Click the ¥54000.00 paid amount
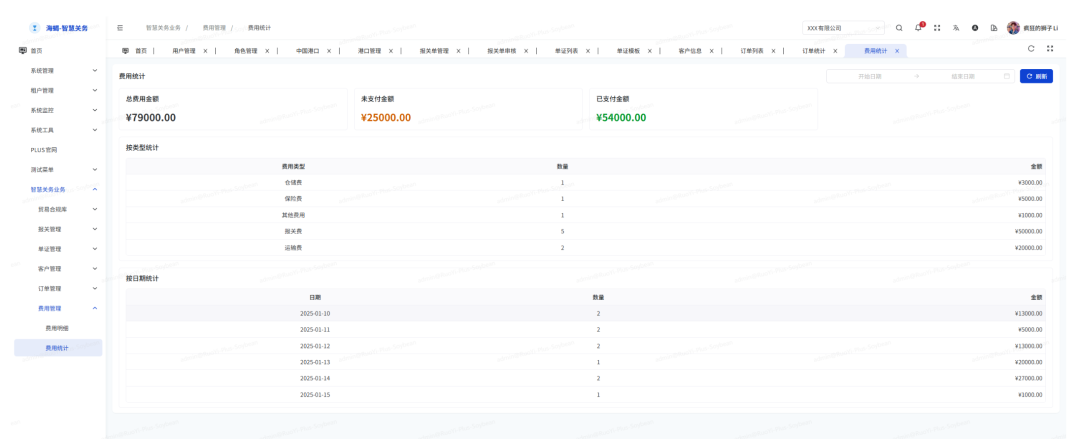The width and height of the screenshot is (1080, 439). (x=621, y=118)
